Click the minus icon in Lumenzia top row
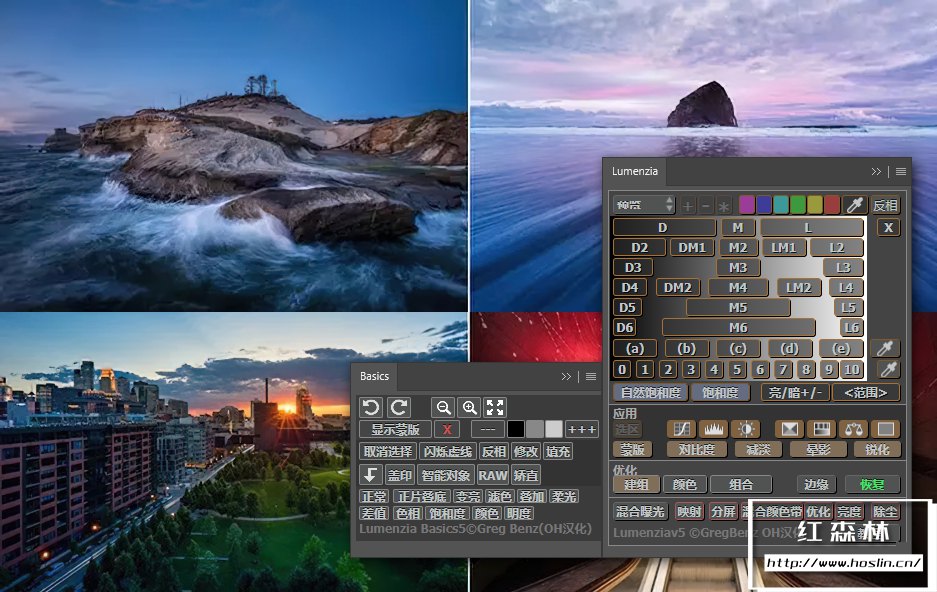Viewport: 937px width, 592px height. [706, 206]
